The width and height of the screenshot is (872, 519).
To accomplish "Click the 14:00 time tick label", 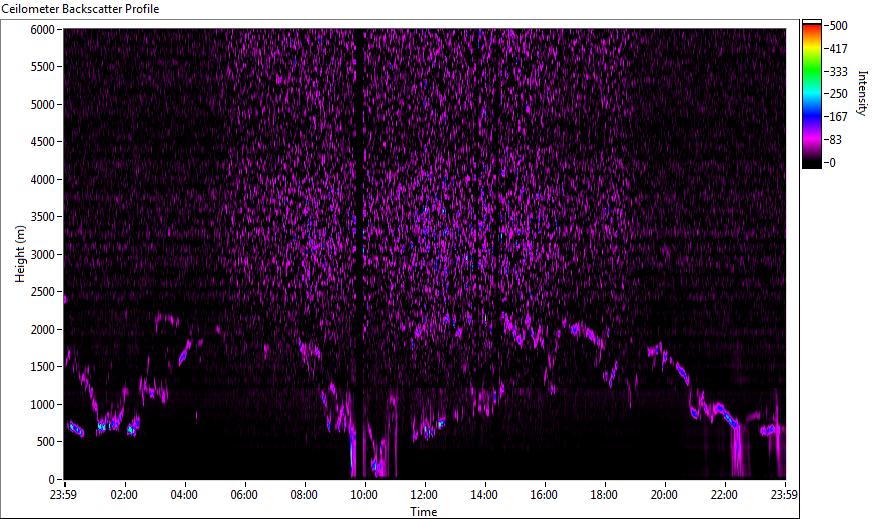I will [484, 495].
